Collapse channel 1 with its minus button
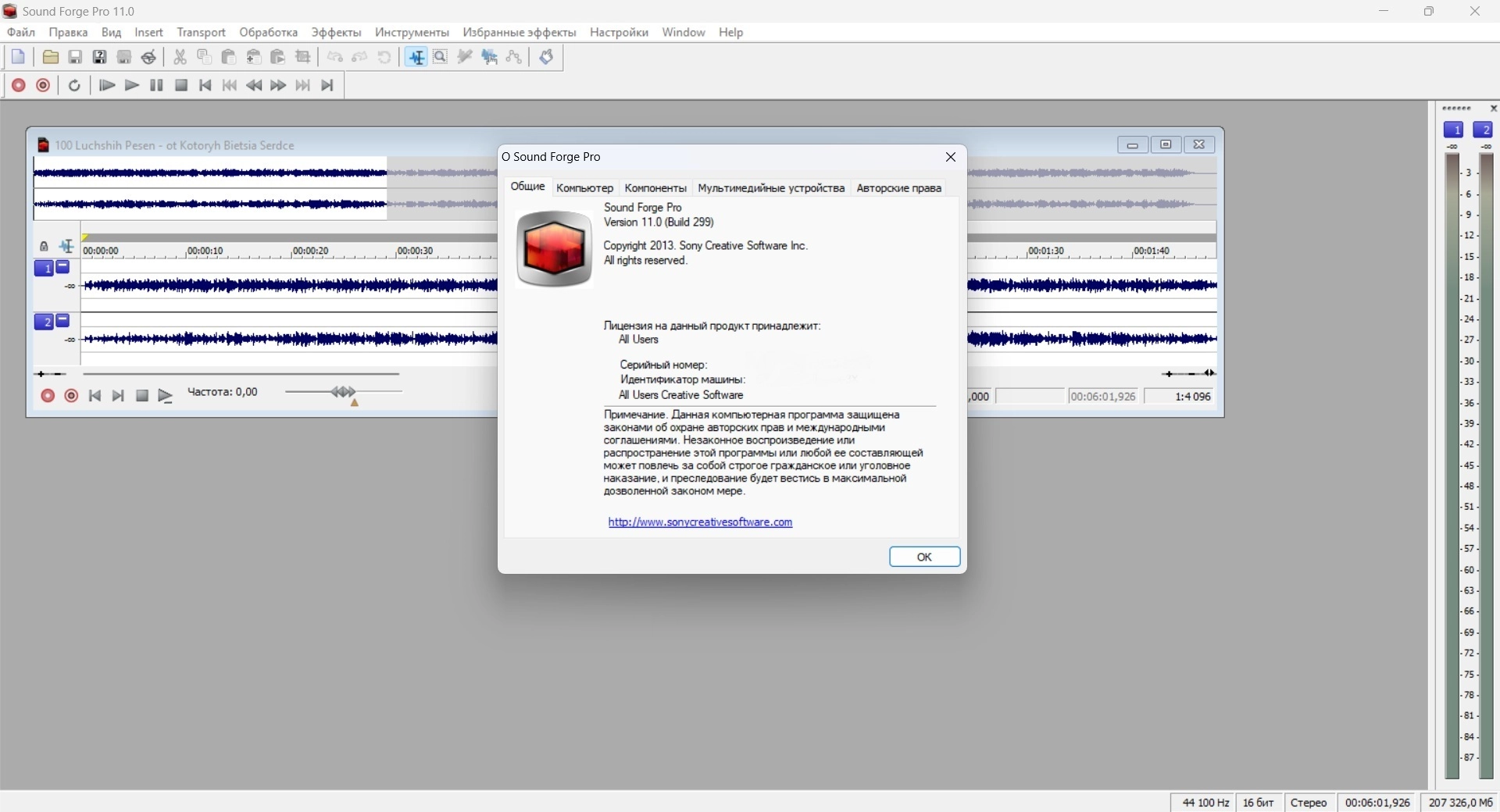 click(63, 267)
